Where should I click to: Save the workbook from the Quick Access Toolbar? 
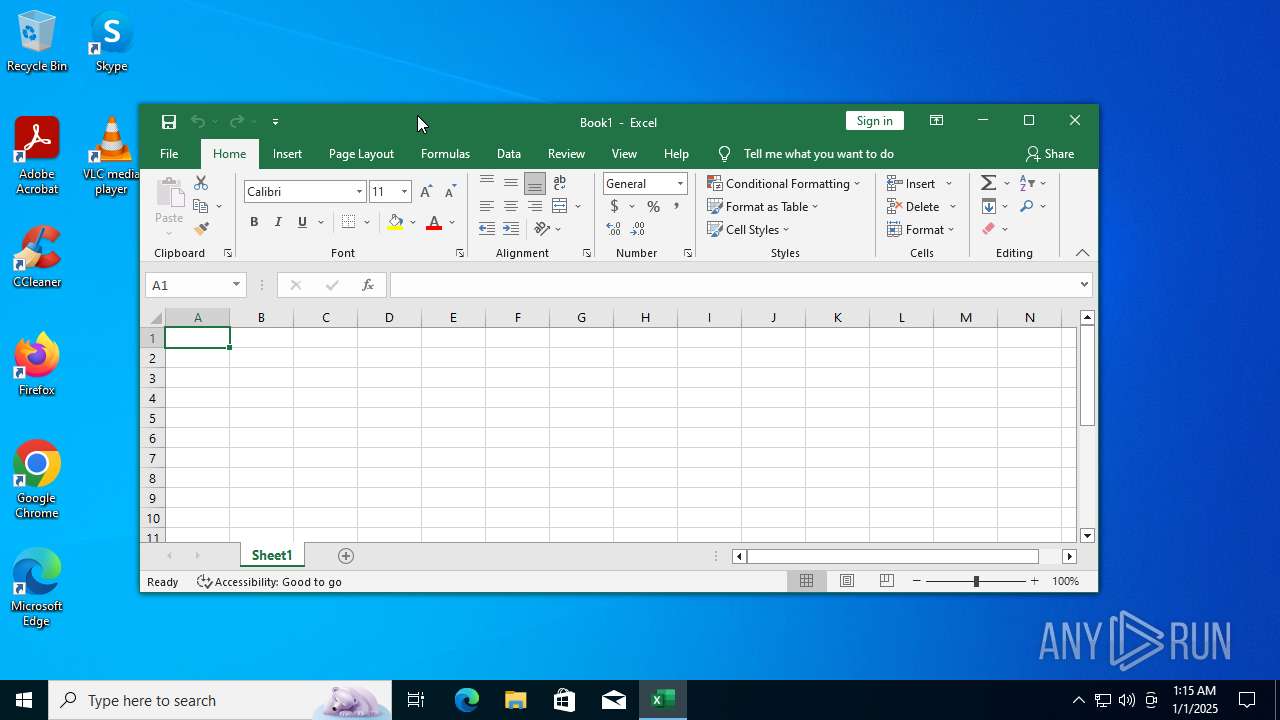pyautogui.click(x=169, y=122)
